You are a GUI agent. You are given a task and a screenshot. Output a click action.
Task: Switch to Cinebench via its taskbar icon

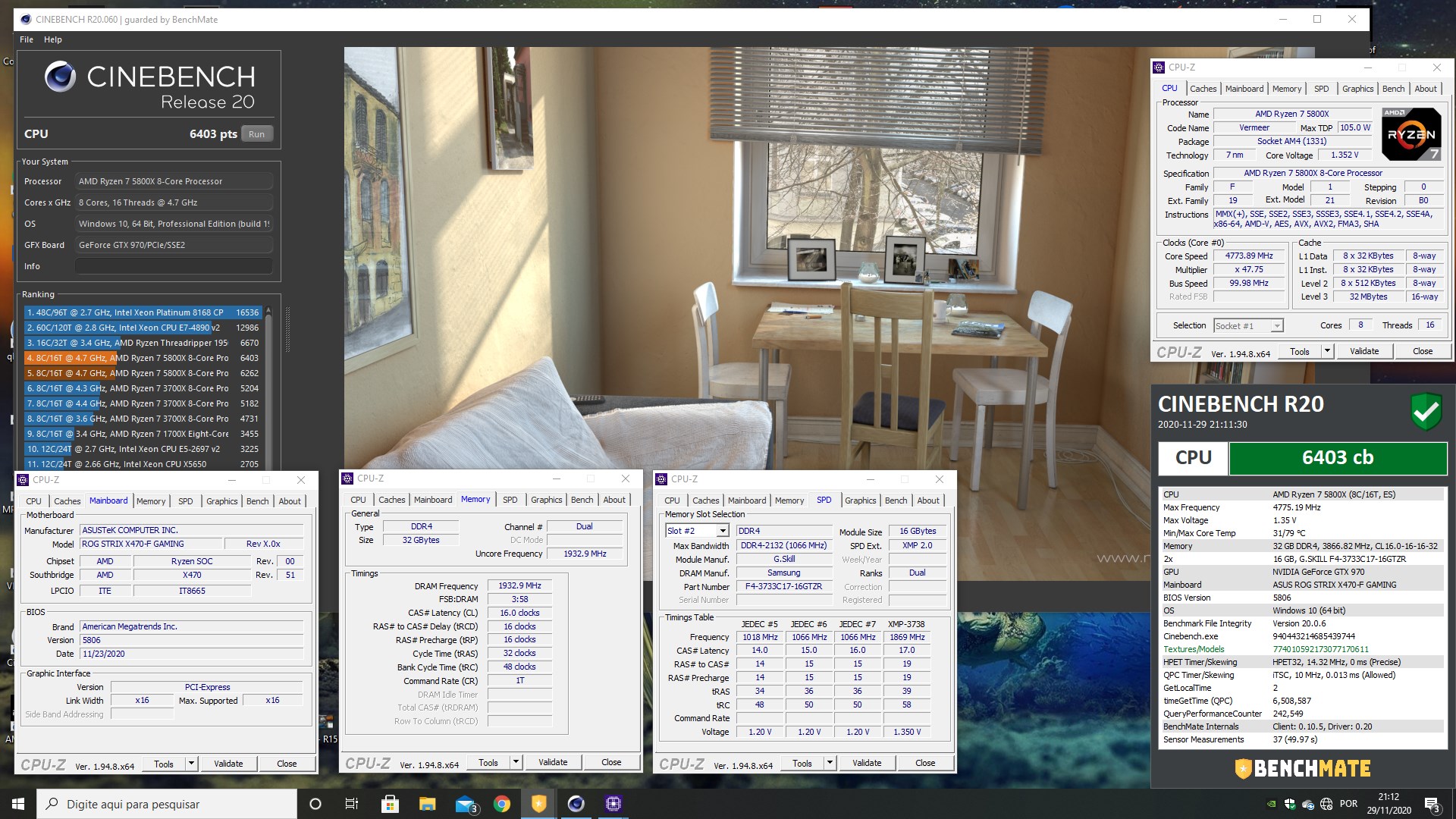[x=576, y=804]
